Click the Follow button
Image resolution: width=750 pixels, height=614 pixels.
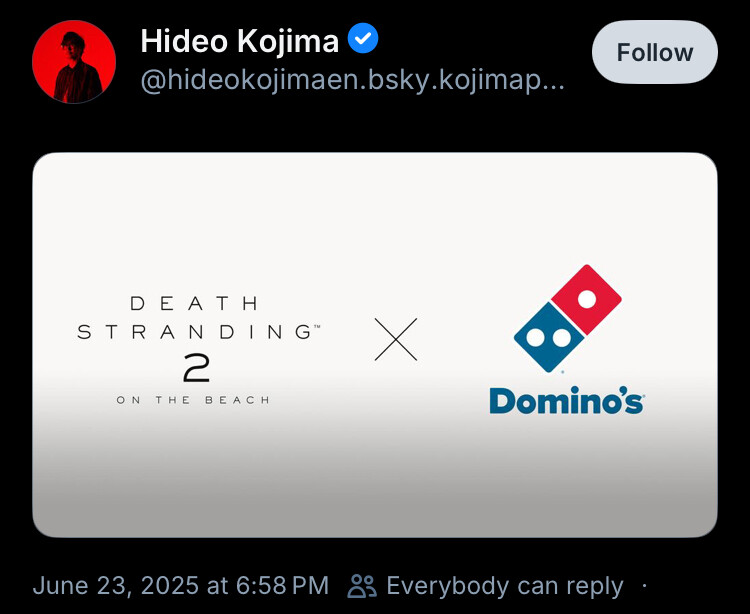pos(654,52)
